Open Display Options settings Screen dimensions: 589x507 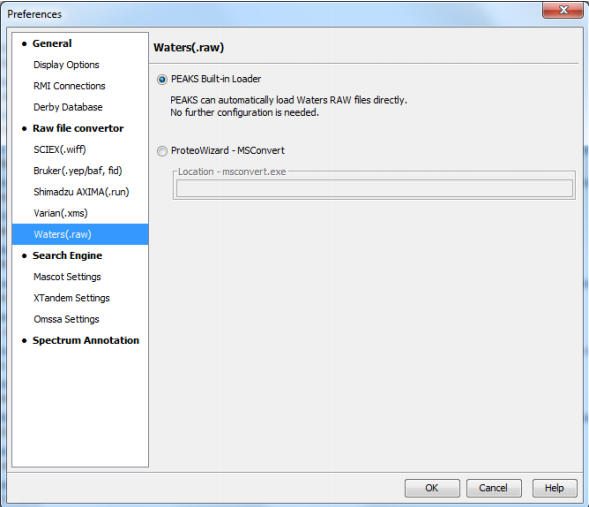pyautogui.click(x=66, y=65)
